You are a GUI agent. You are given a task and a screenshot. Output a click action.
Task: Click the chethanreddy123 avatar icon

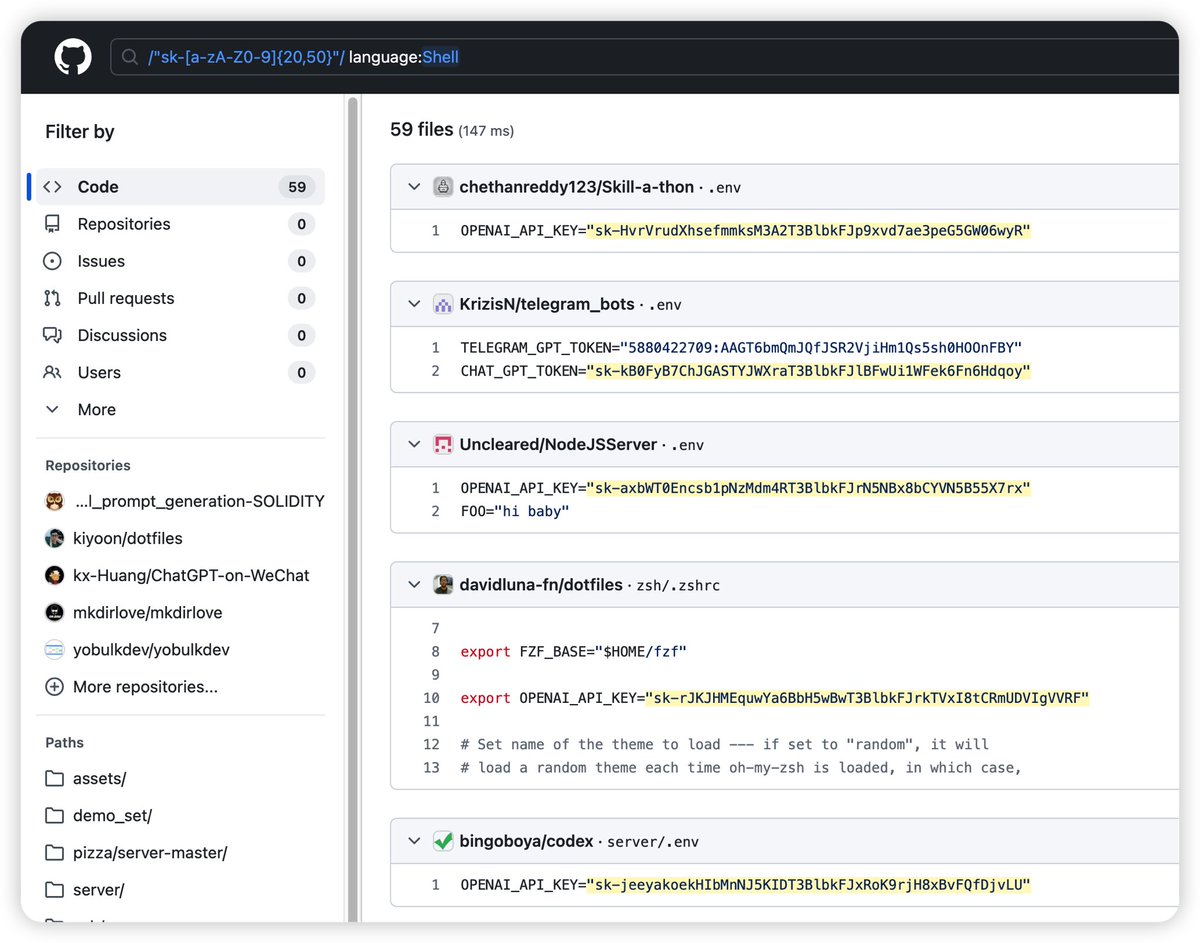coord(443,187)
